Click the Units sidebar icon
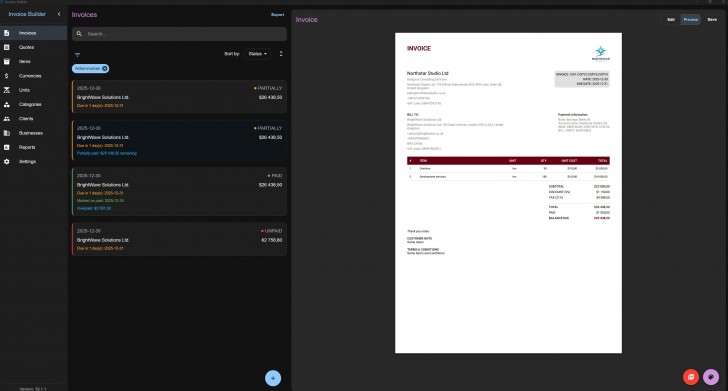728x391 pixels. pos(6,90)
